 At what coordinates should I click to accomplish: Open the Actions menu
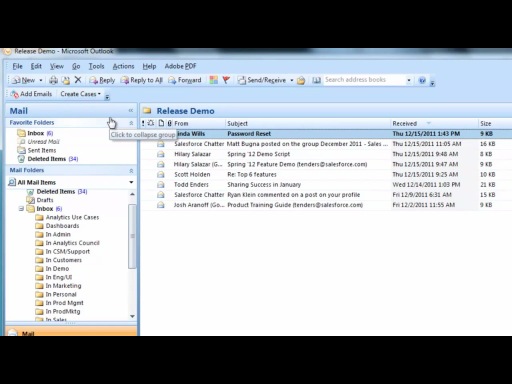[x=123, y=66]
